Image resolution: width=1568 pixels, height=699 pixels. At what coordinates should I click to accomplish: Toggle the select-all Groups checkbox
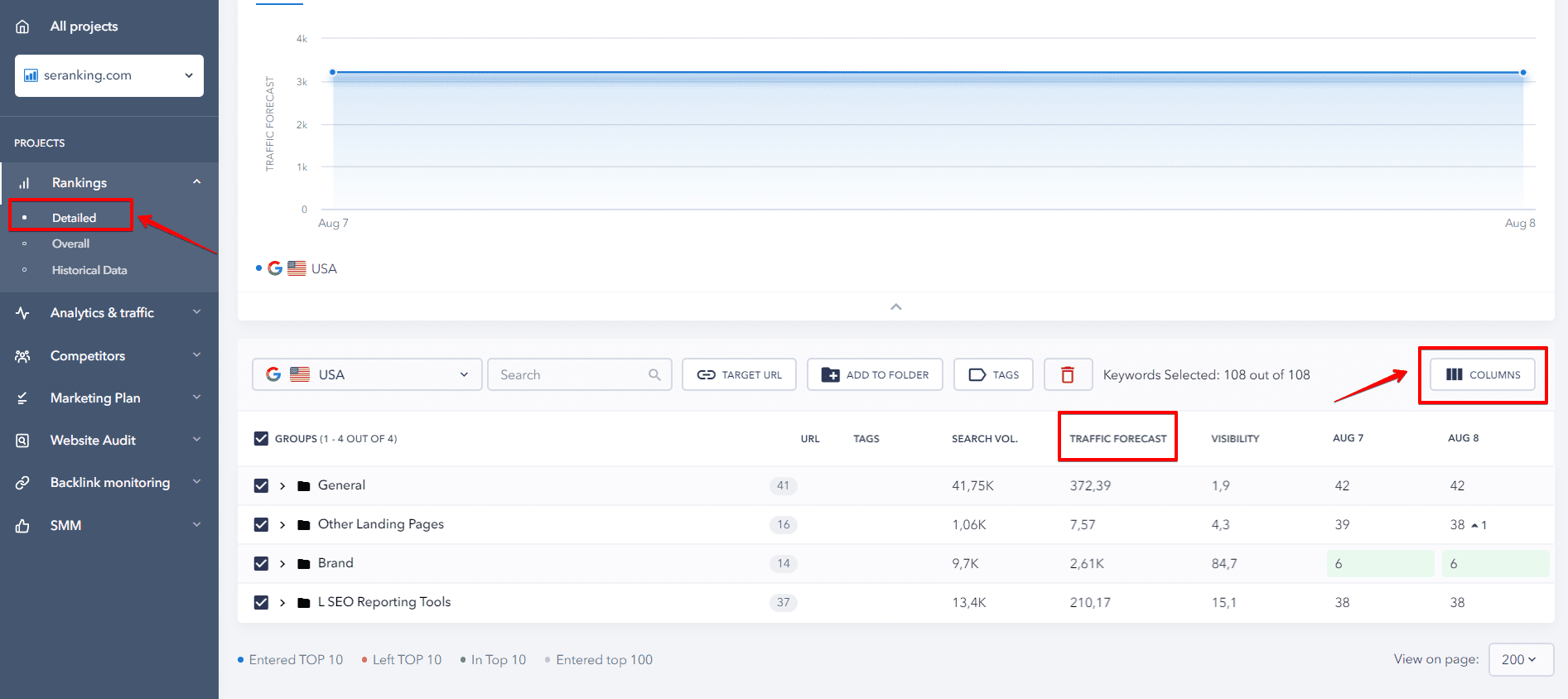(261, 438)
